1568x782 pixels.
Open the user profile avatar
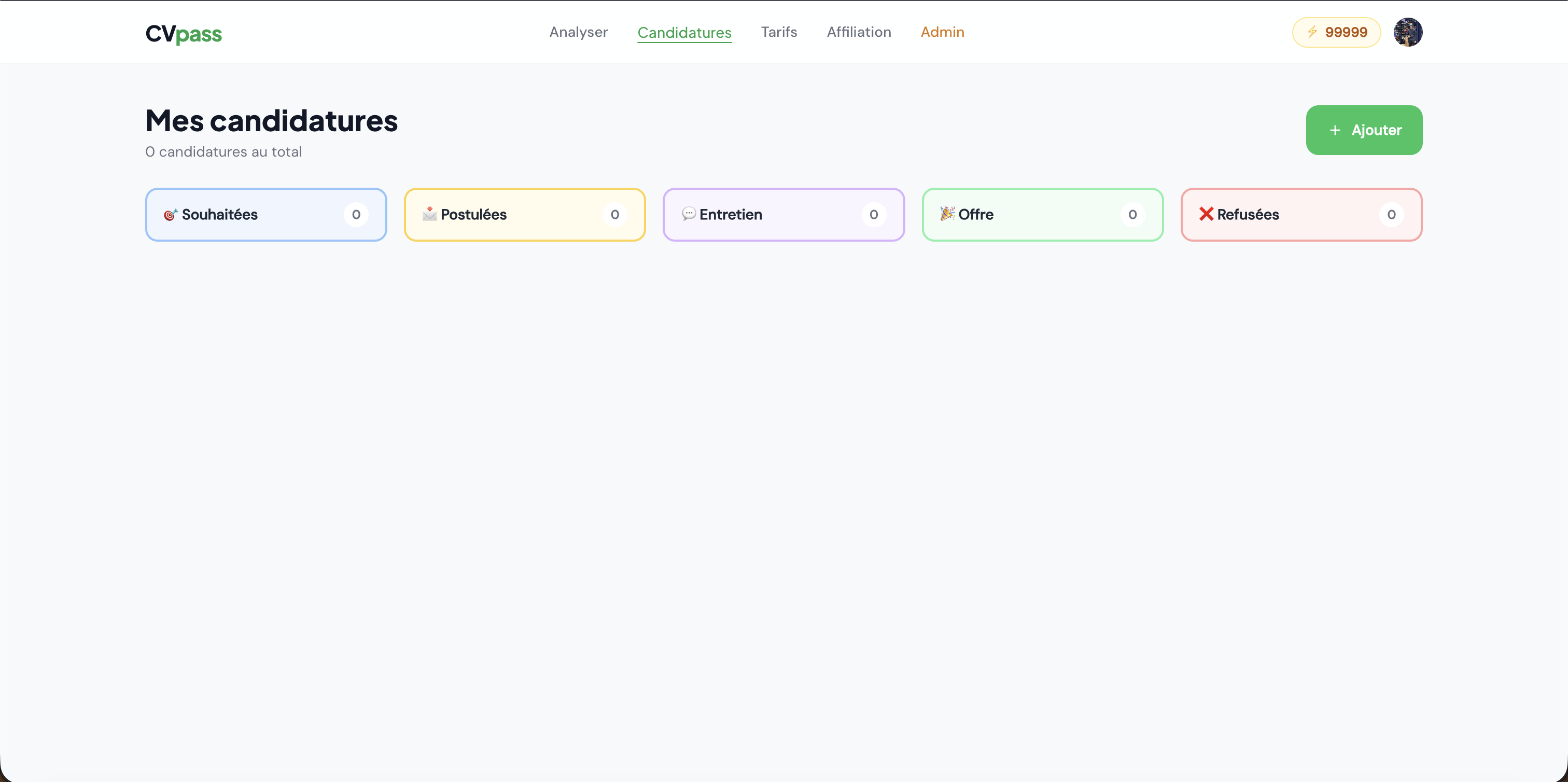click(x=1407, y=32)
